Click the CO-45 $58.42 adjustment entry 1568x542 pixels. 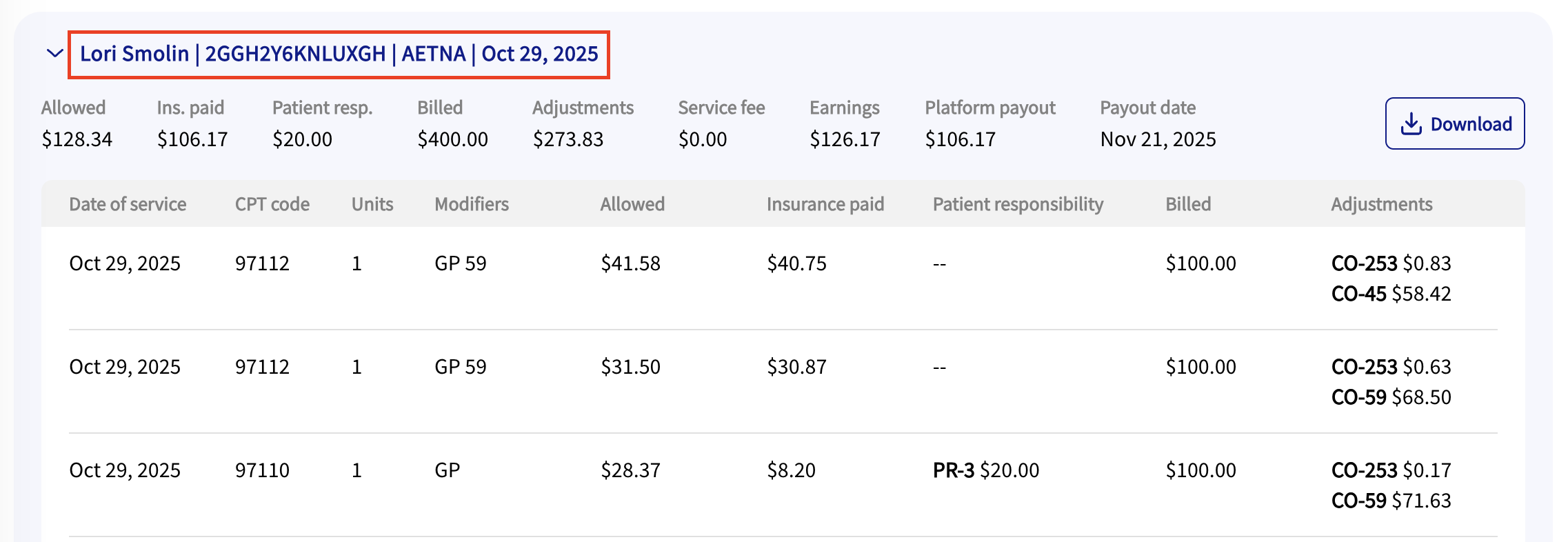tap(1391, 294)
